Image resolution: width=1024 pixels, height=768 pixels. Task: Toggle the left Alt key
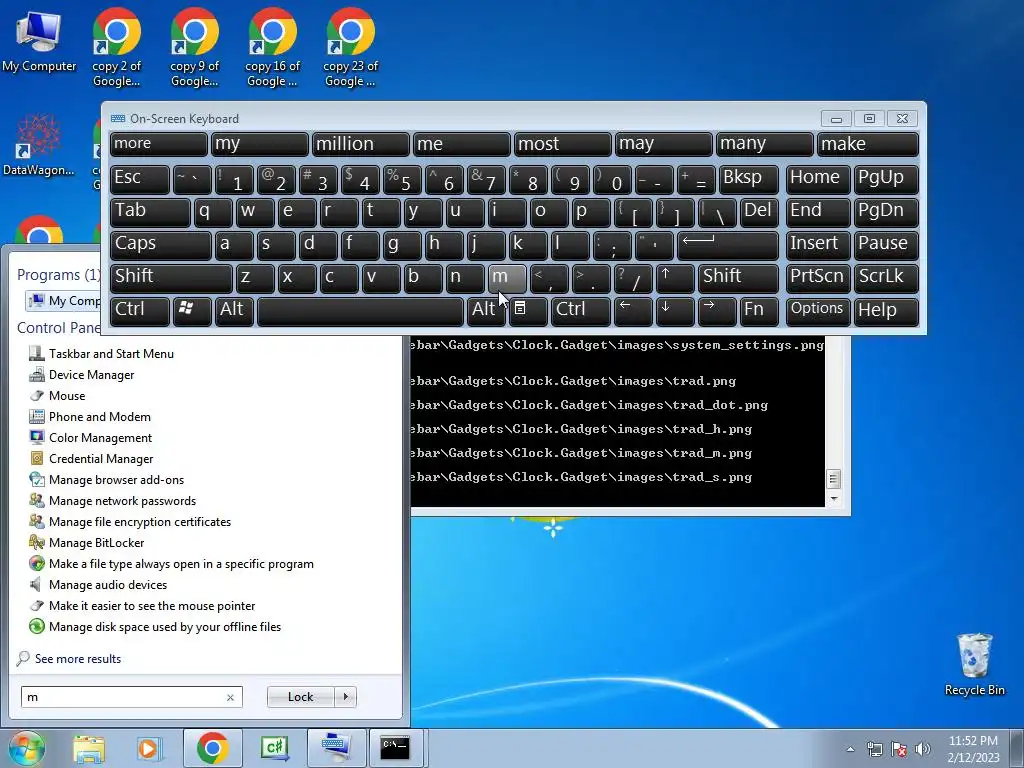tap(234, 311)
